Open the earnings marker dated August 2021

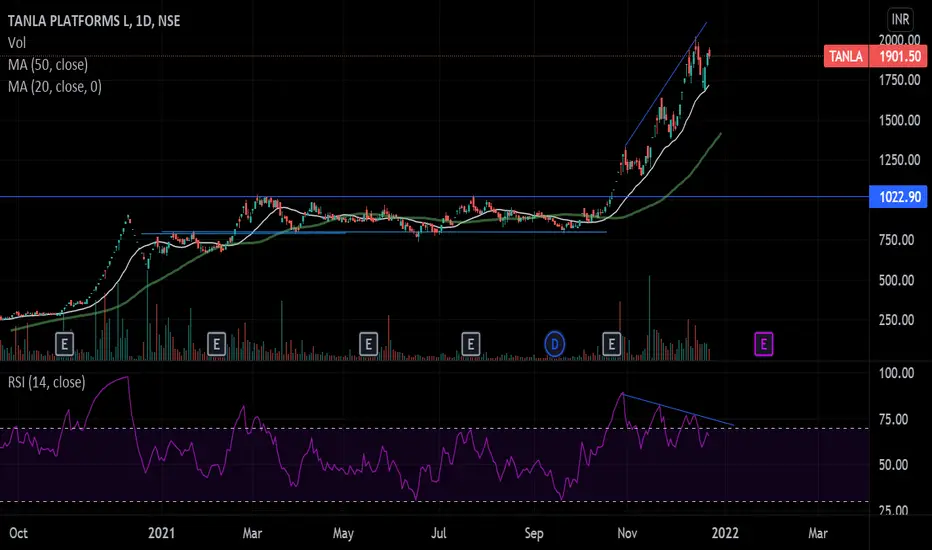click(471, 344)
